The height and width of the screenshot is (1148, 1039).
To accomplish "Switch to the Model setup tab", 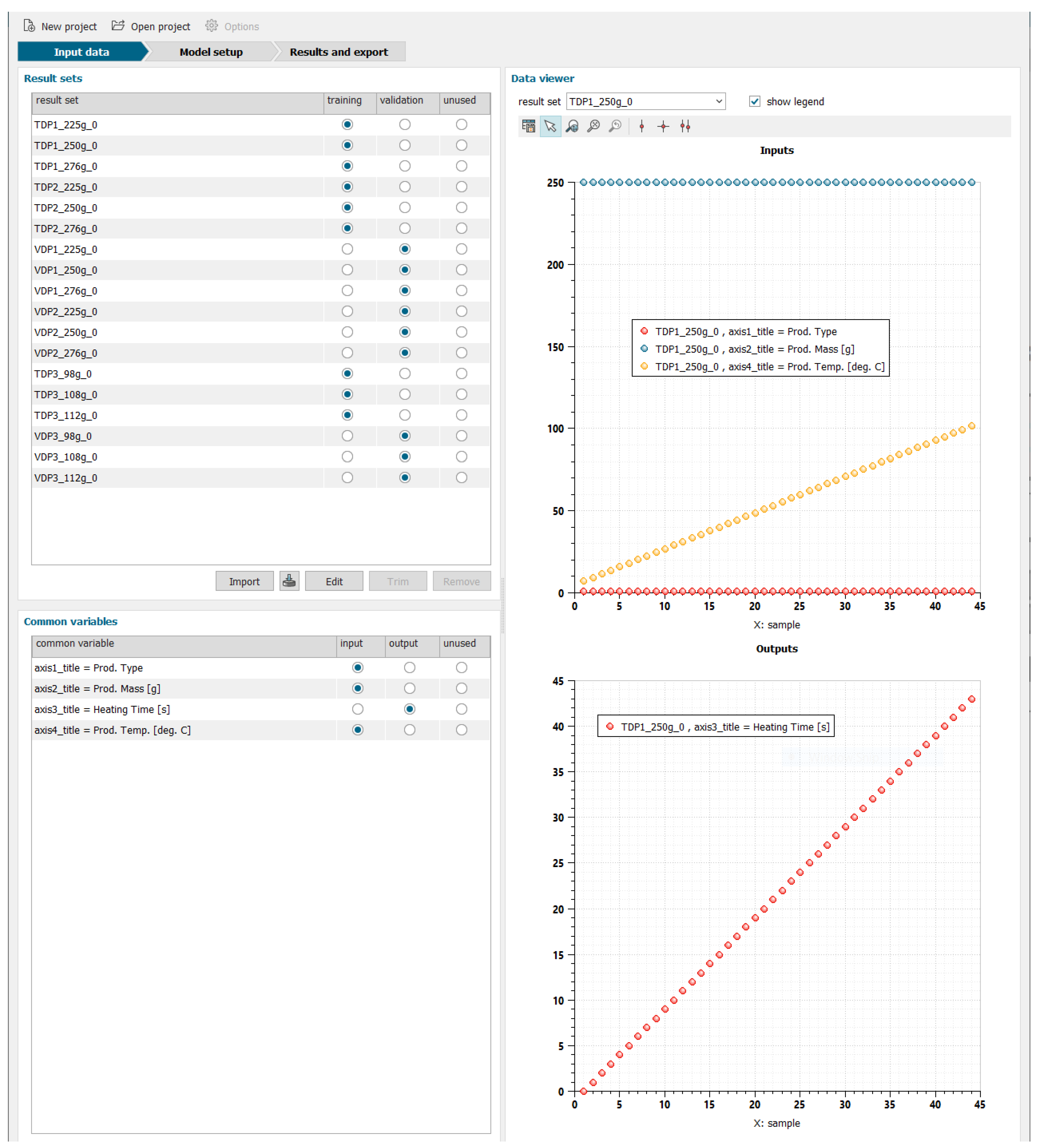I will [x=211, y=52].
